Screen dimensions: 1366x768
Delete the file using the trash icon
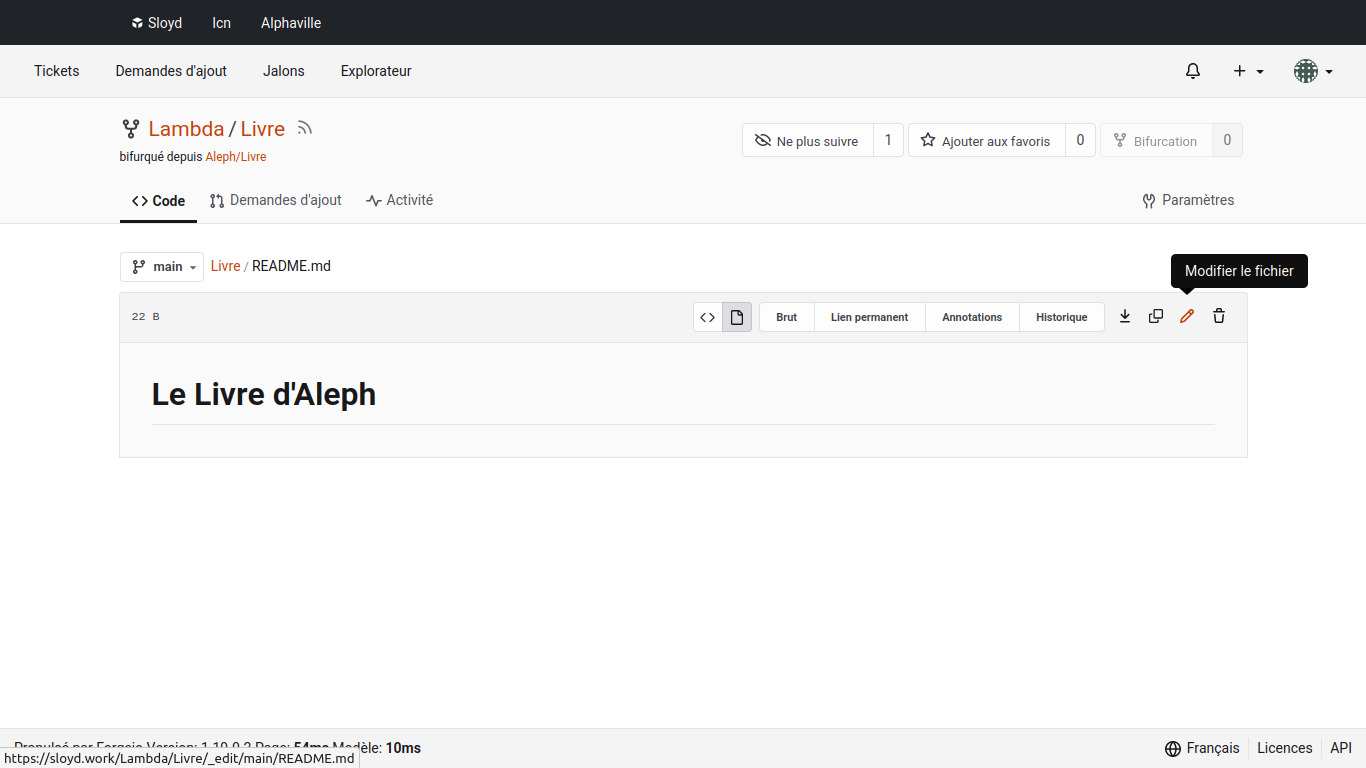pos(1219,317)
